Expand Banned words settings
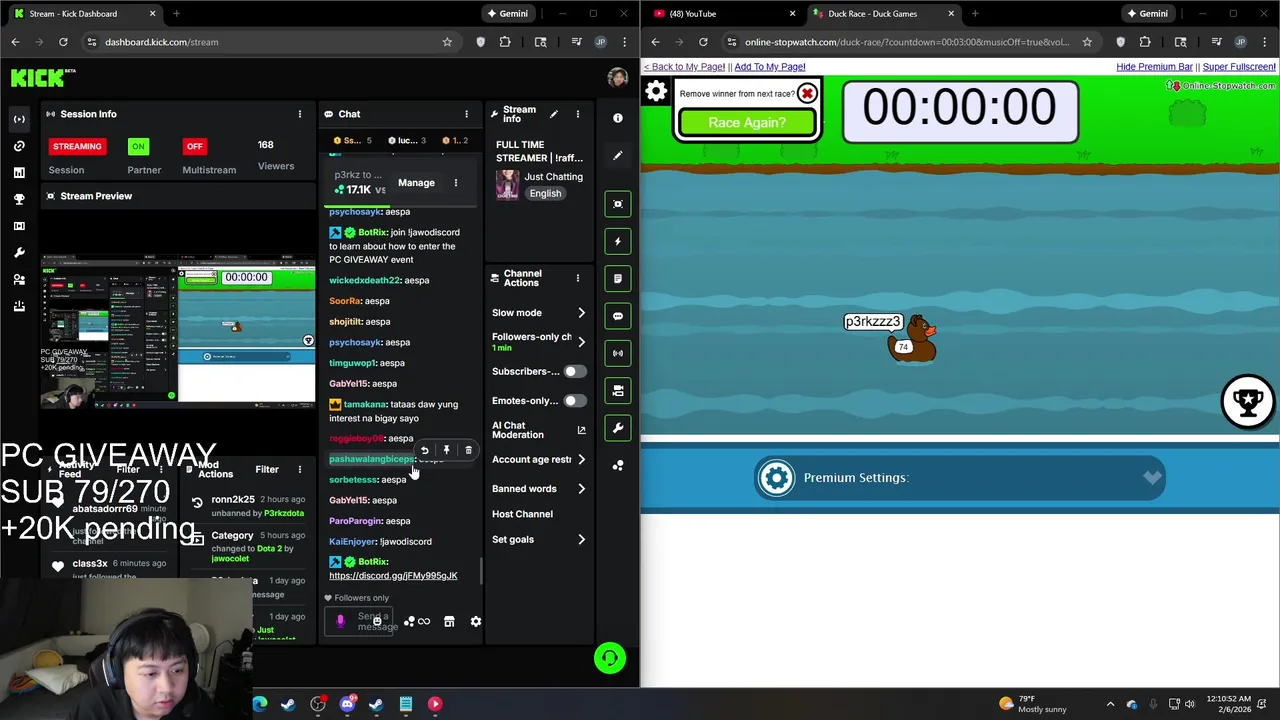The width and height of the screenshot is (1280, 720). pyautogui.click(x=581, y=489)
